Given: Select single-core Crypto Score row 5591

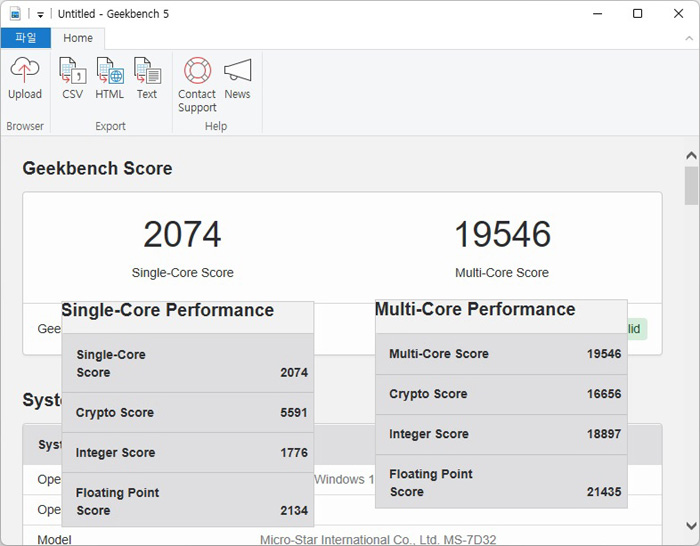Looking at the screenshot, I should tap(188, 413).
